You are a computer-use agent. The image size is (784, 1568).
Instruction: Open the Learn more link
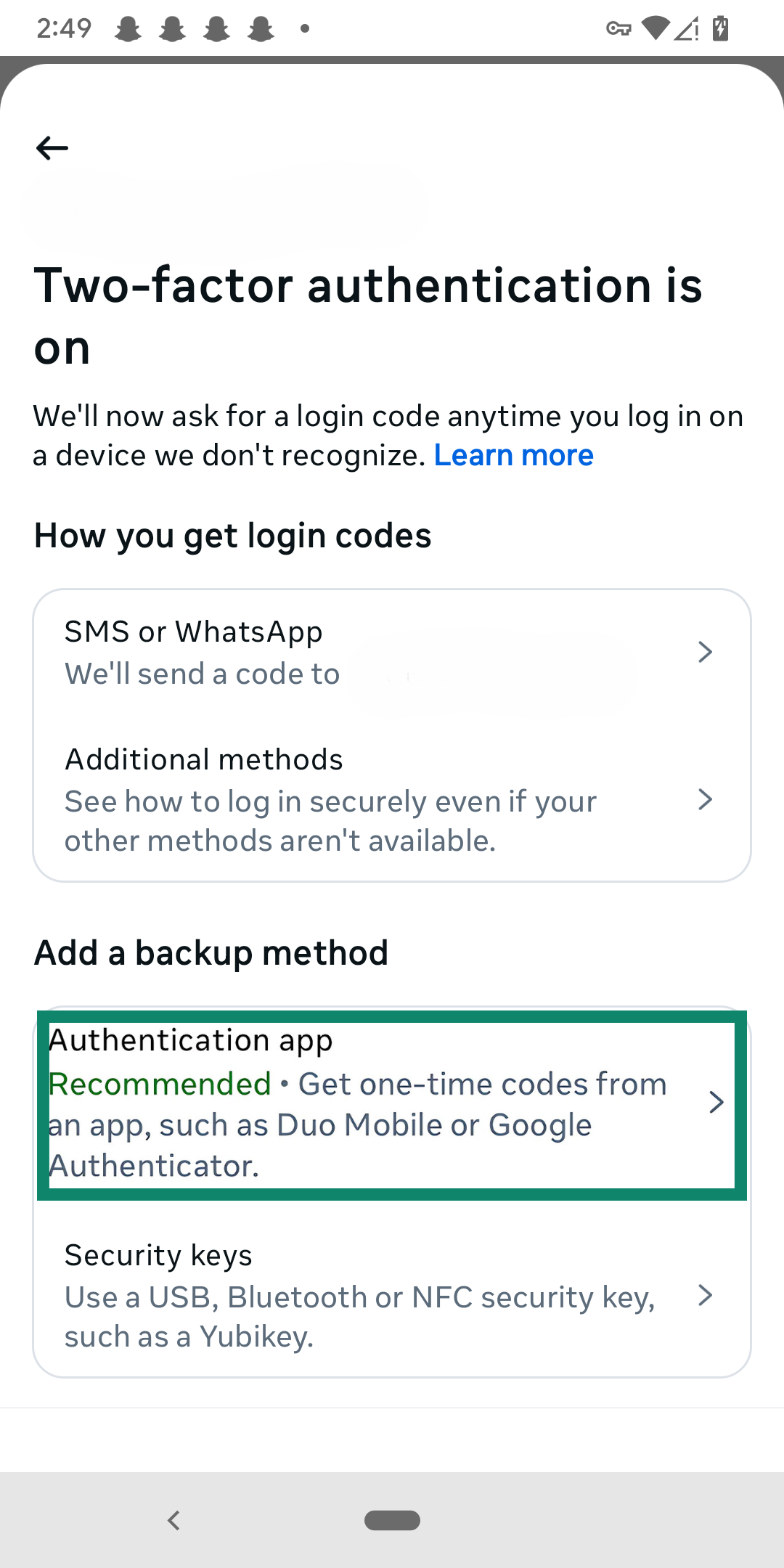(x=513, y=454)
